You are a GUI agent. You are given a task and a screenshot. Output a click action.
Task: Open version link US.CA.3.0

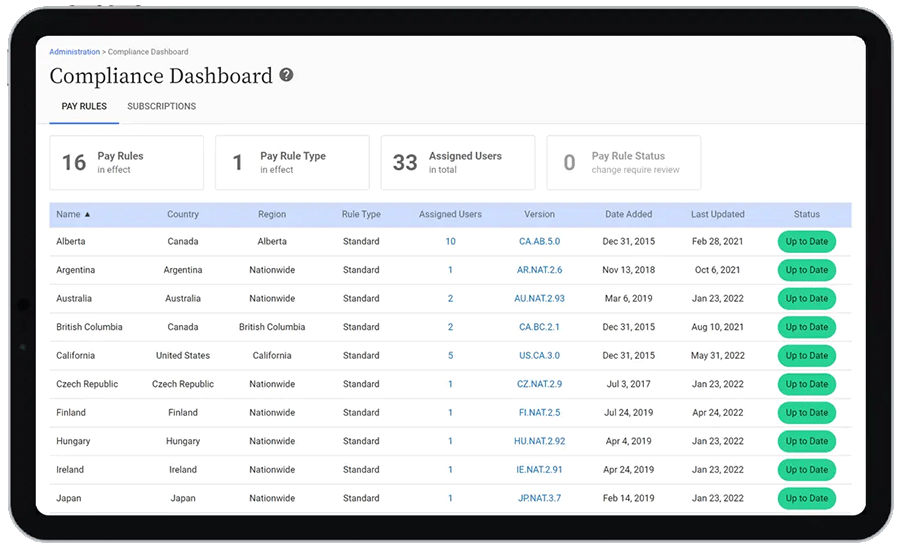tap(539, 355)
